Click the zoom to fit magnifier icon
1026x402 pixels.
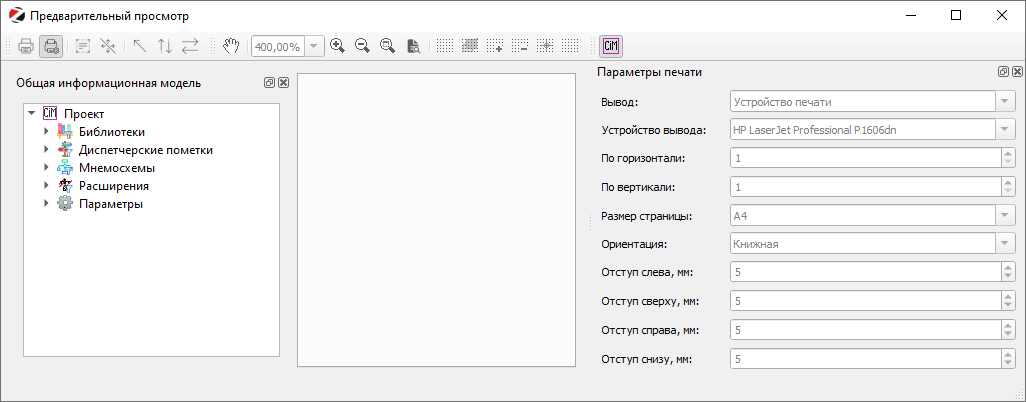[x=387, y=46]
